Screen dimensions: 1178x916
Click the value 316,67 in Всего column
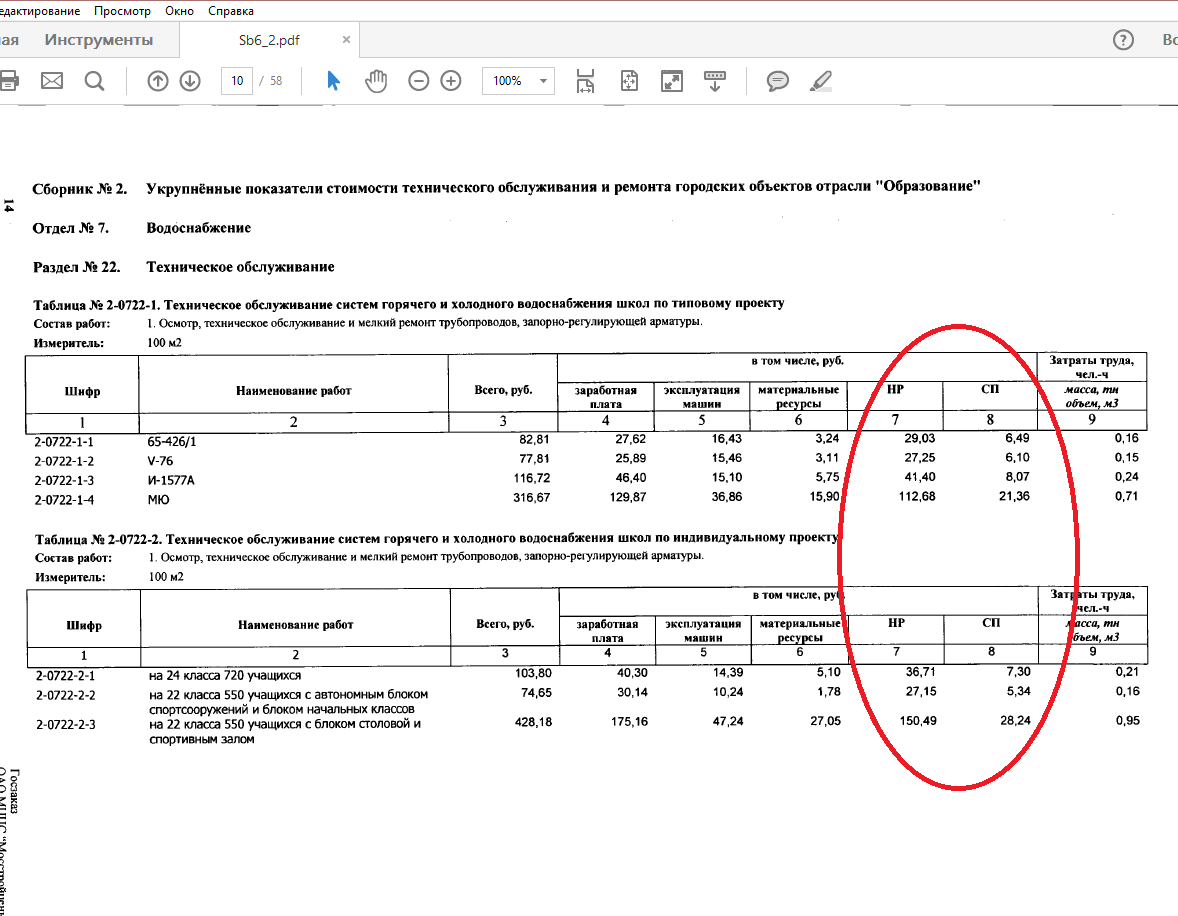pos(532,497)
